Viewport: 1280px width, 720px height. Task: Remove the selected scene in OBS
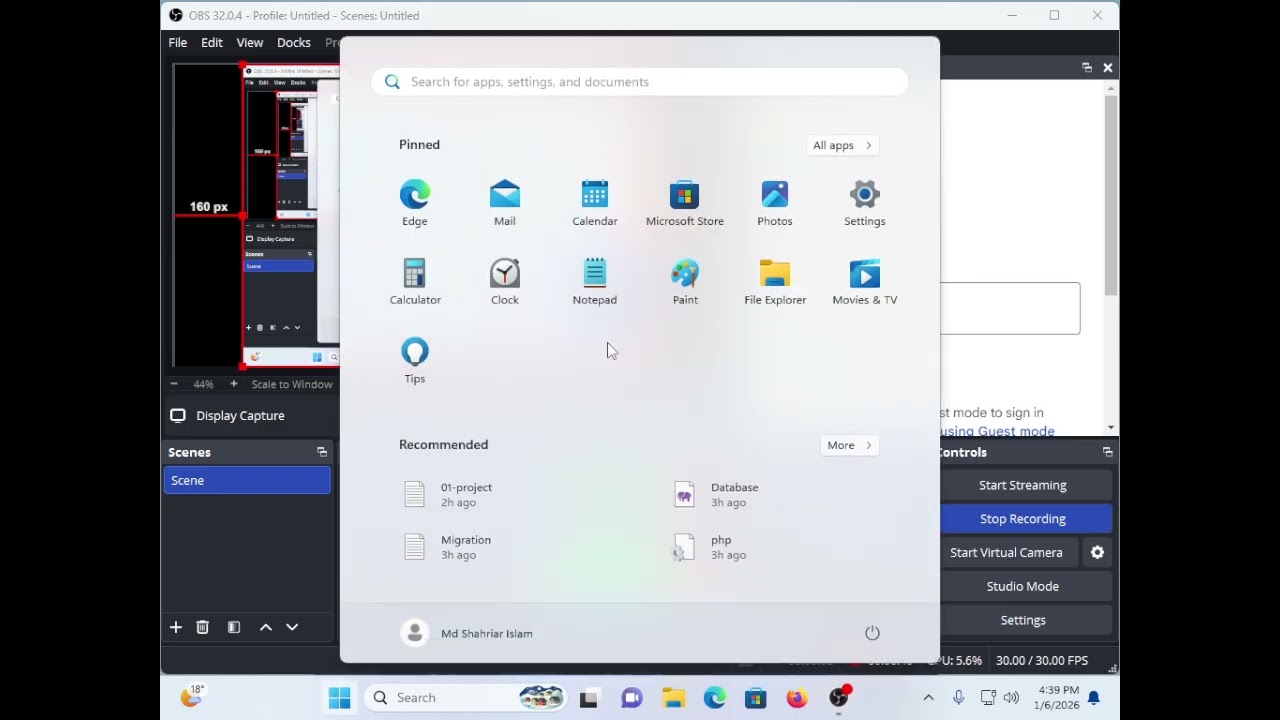pyautogui.click(x=202, y=627)
